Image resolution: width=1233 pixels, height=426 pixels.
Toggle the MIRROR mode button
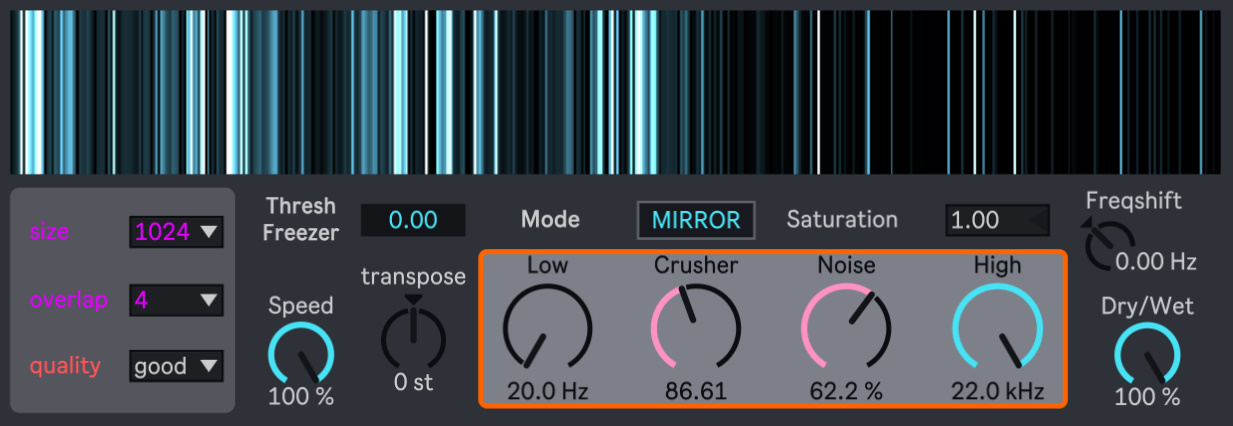696,220
